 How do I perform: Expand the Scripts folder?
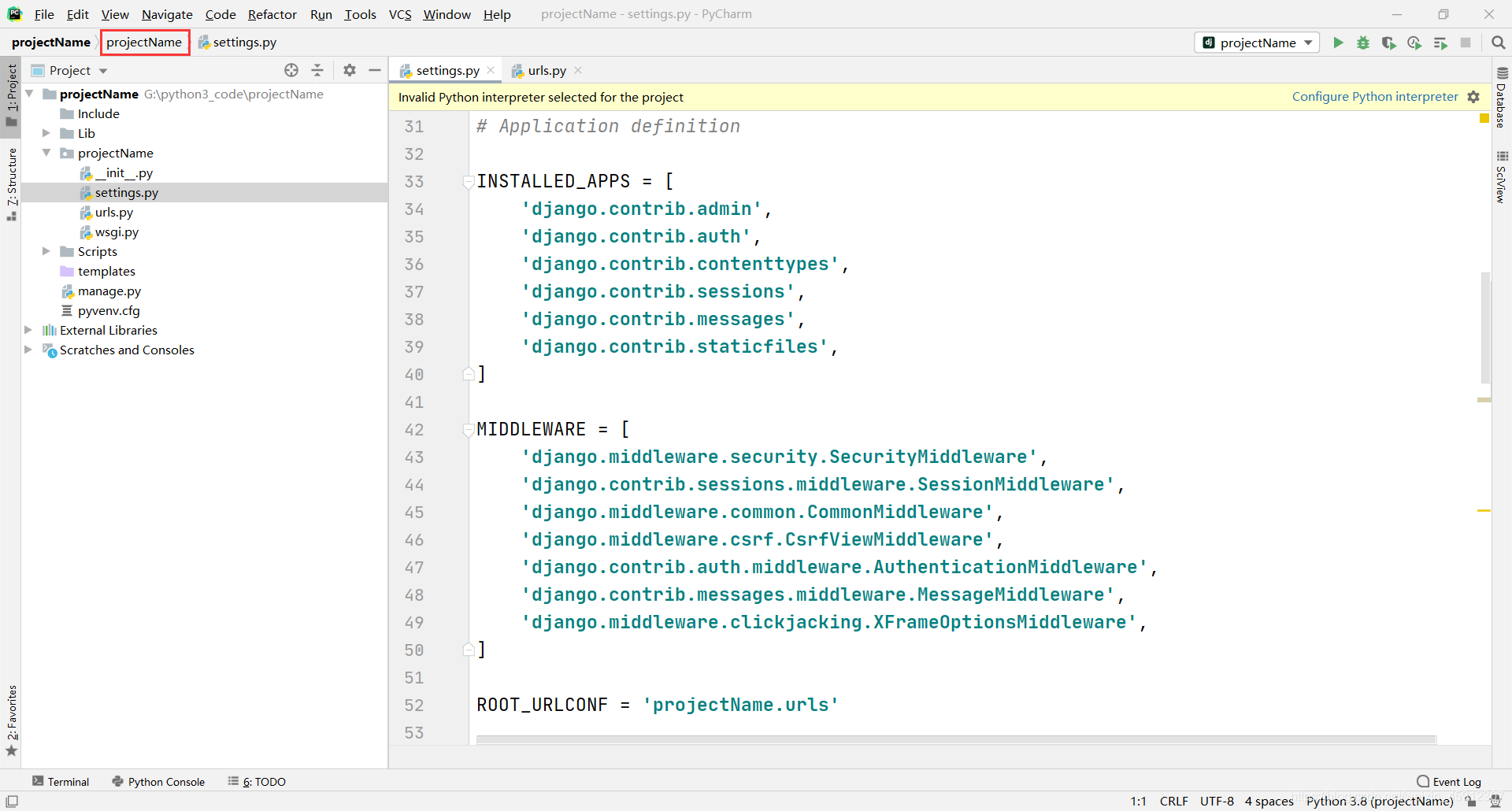pos(46,251)
